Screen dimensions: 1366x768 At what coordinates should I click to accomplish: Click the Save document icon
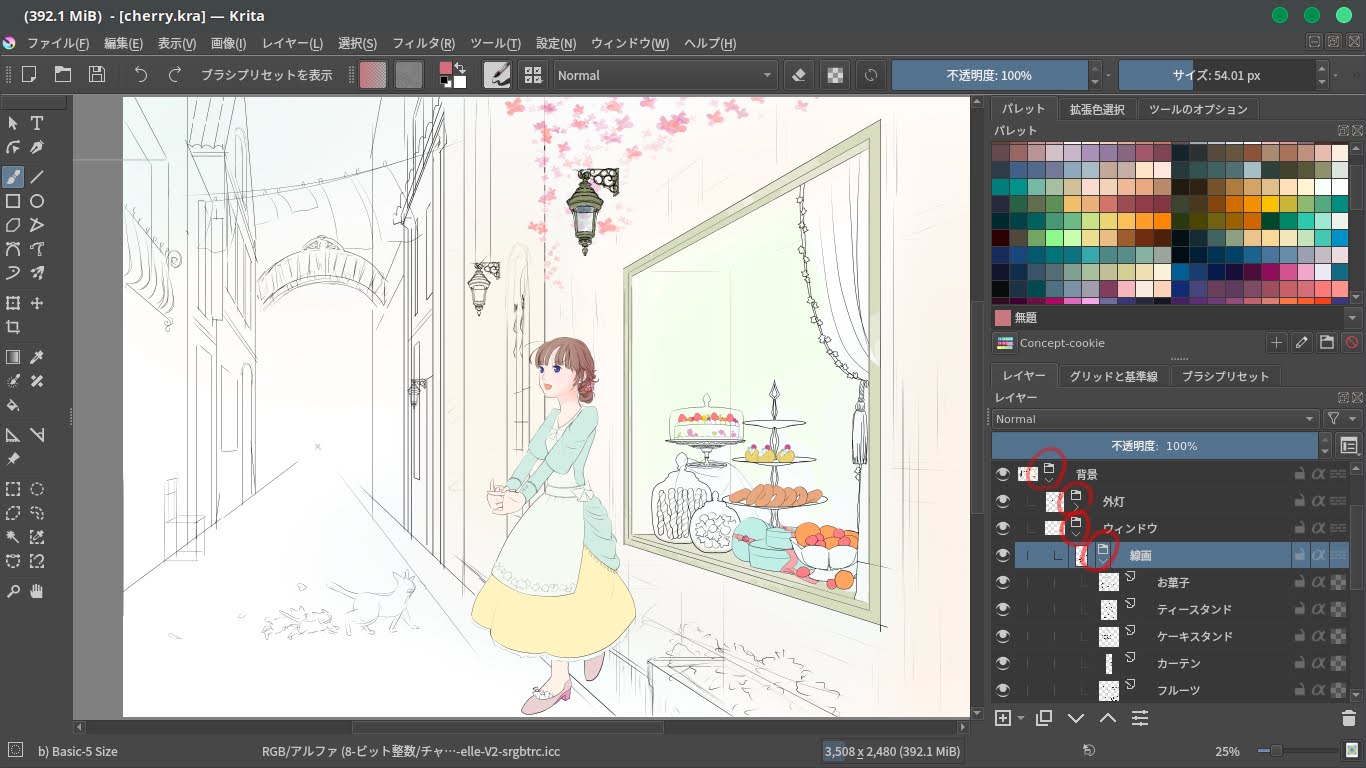pos(96,75)
